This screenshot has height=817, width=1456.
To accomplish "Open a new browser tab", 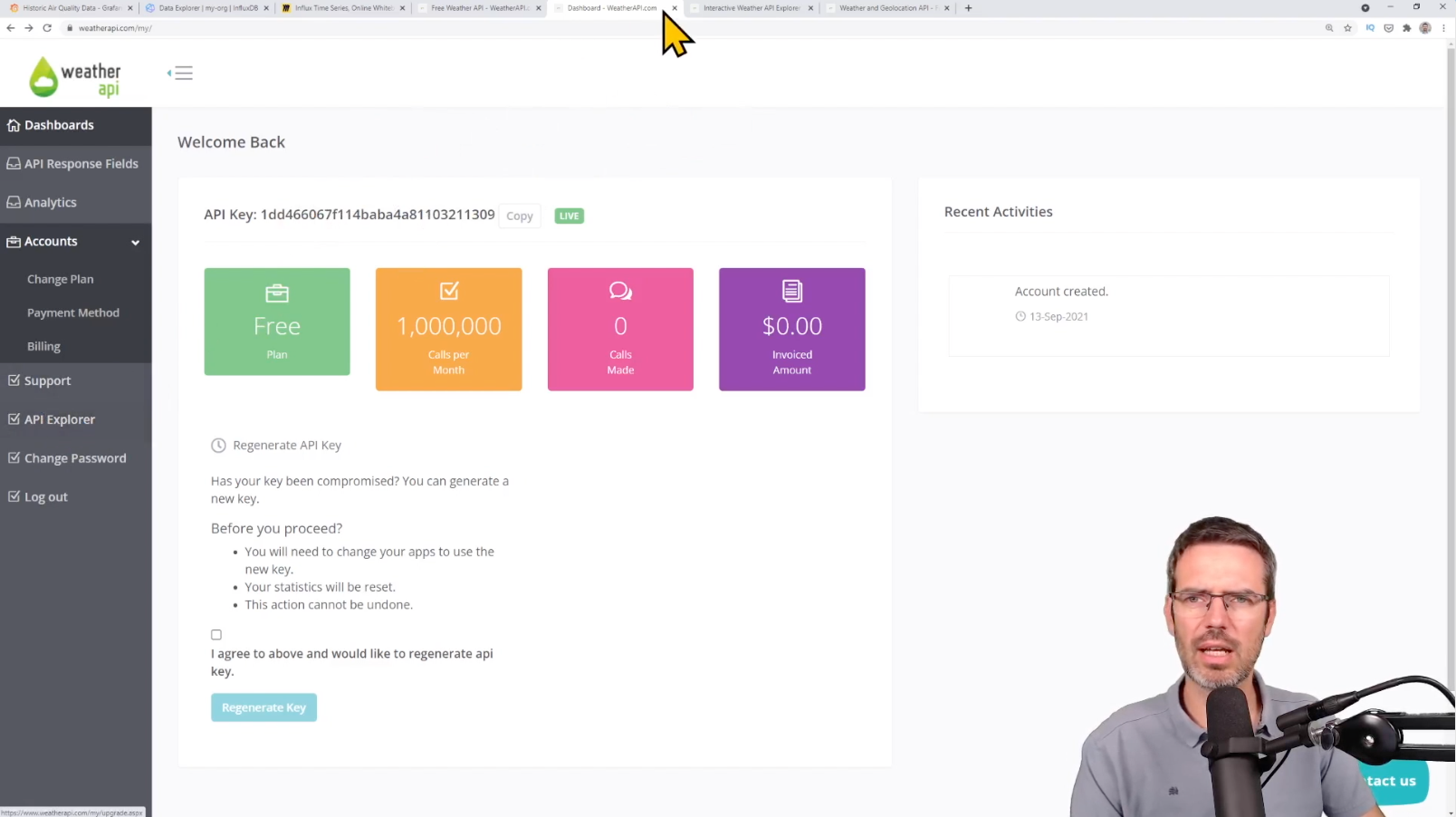I will [x=968, y=8].
